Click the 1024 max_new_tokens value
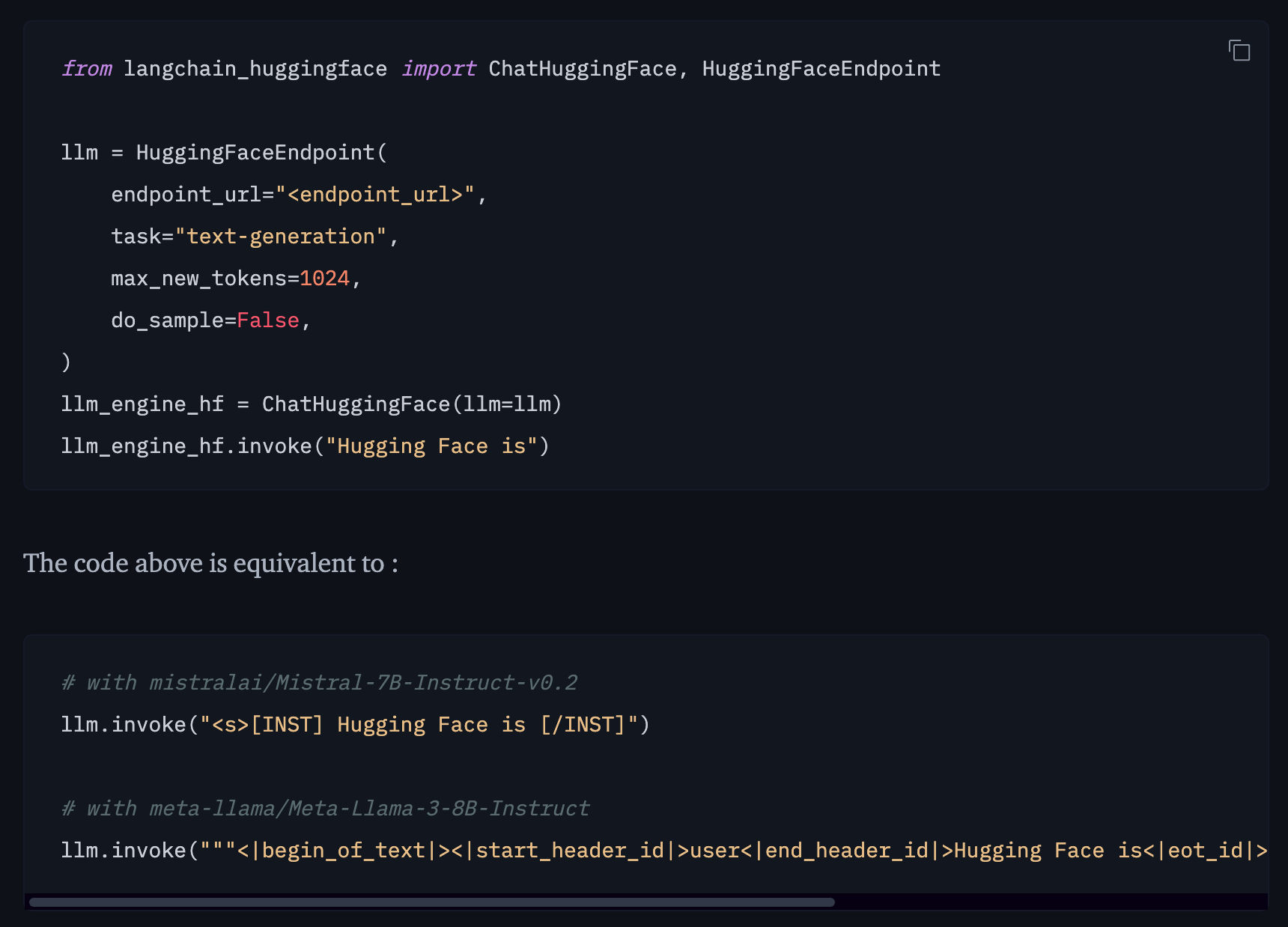This screenshot has height=927, width=1288. point(325,279)
